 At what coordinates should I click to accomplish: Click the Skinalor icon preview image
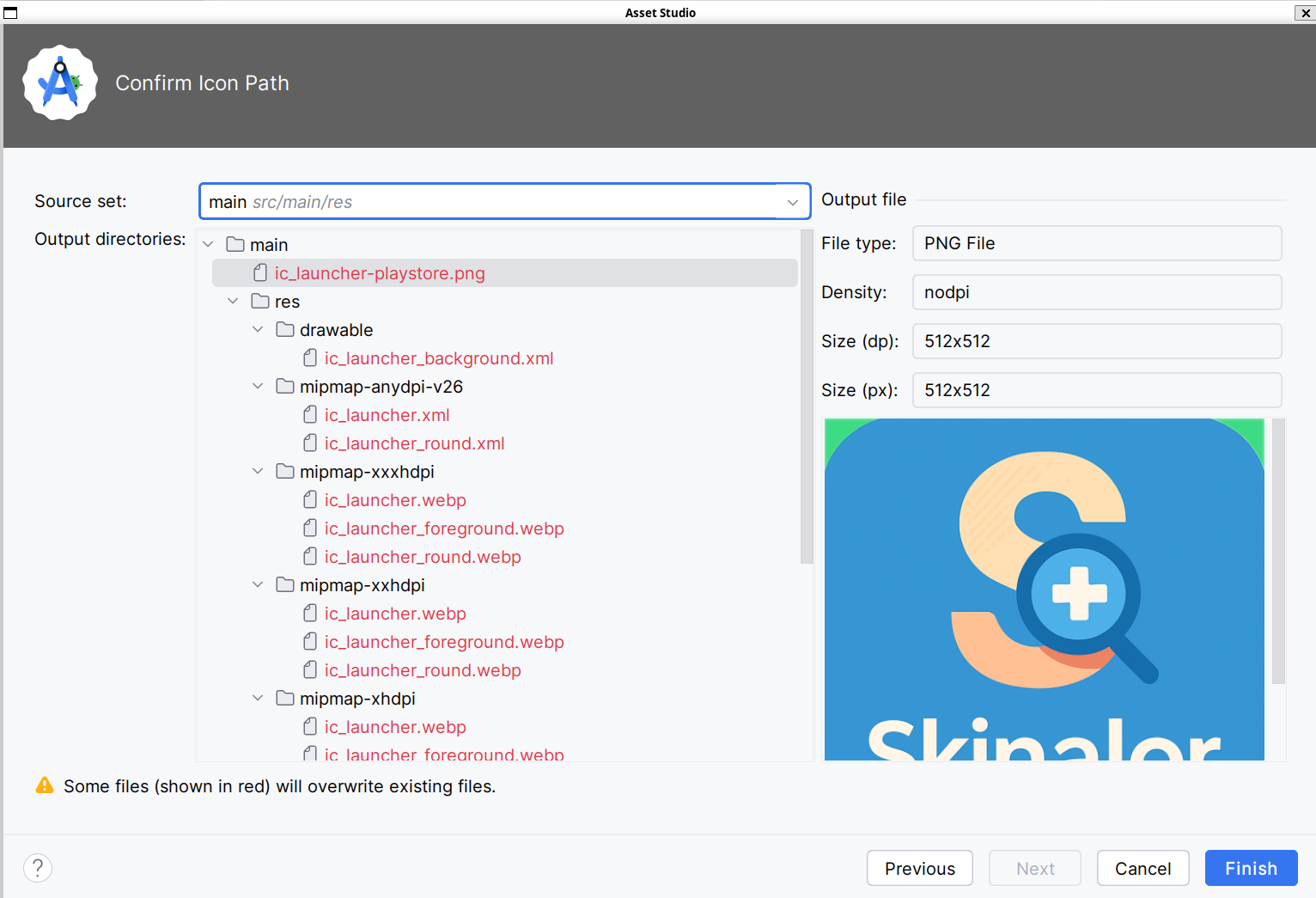pyautogui.click(x=1045, y=590)
